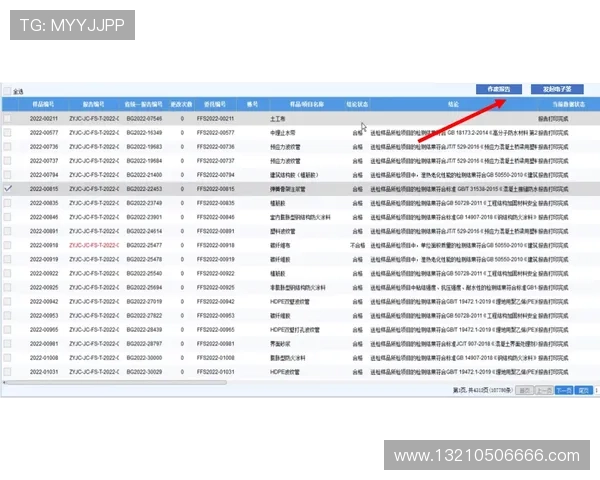The image size is (600, 480).
Task: Click the table's horizontal scrollbar thumb
Action: (116, 382)
